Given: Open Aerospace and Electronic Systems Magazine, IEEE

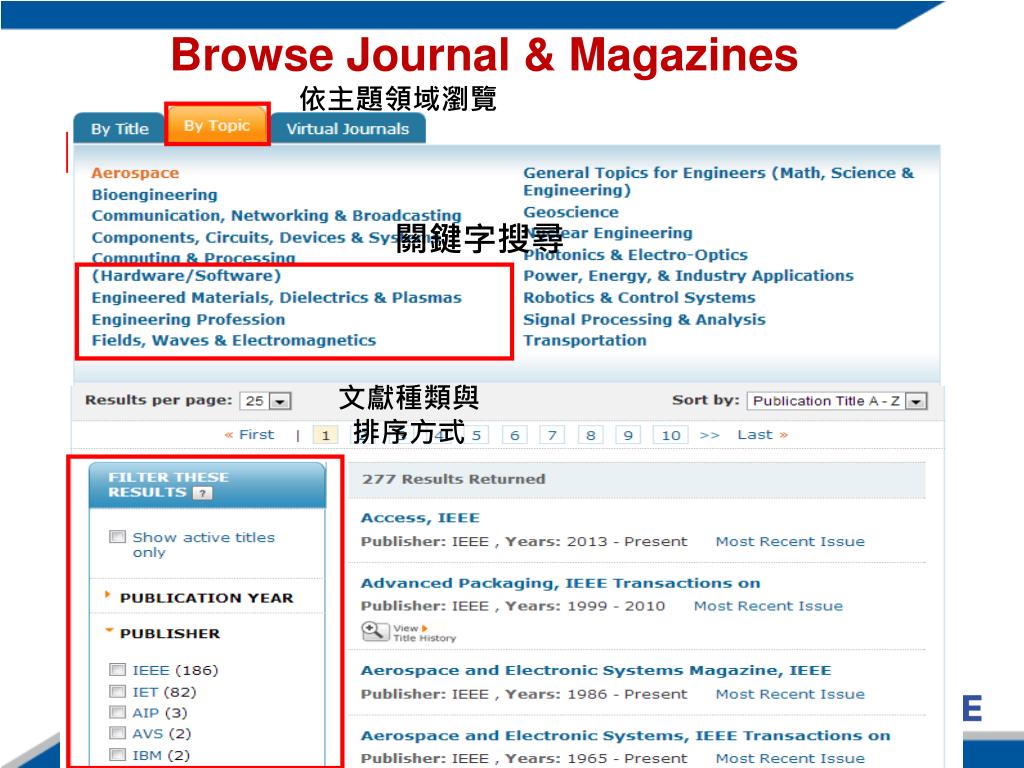Looking at the screenshot, I should click(x=596, y=671).
